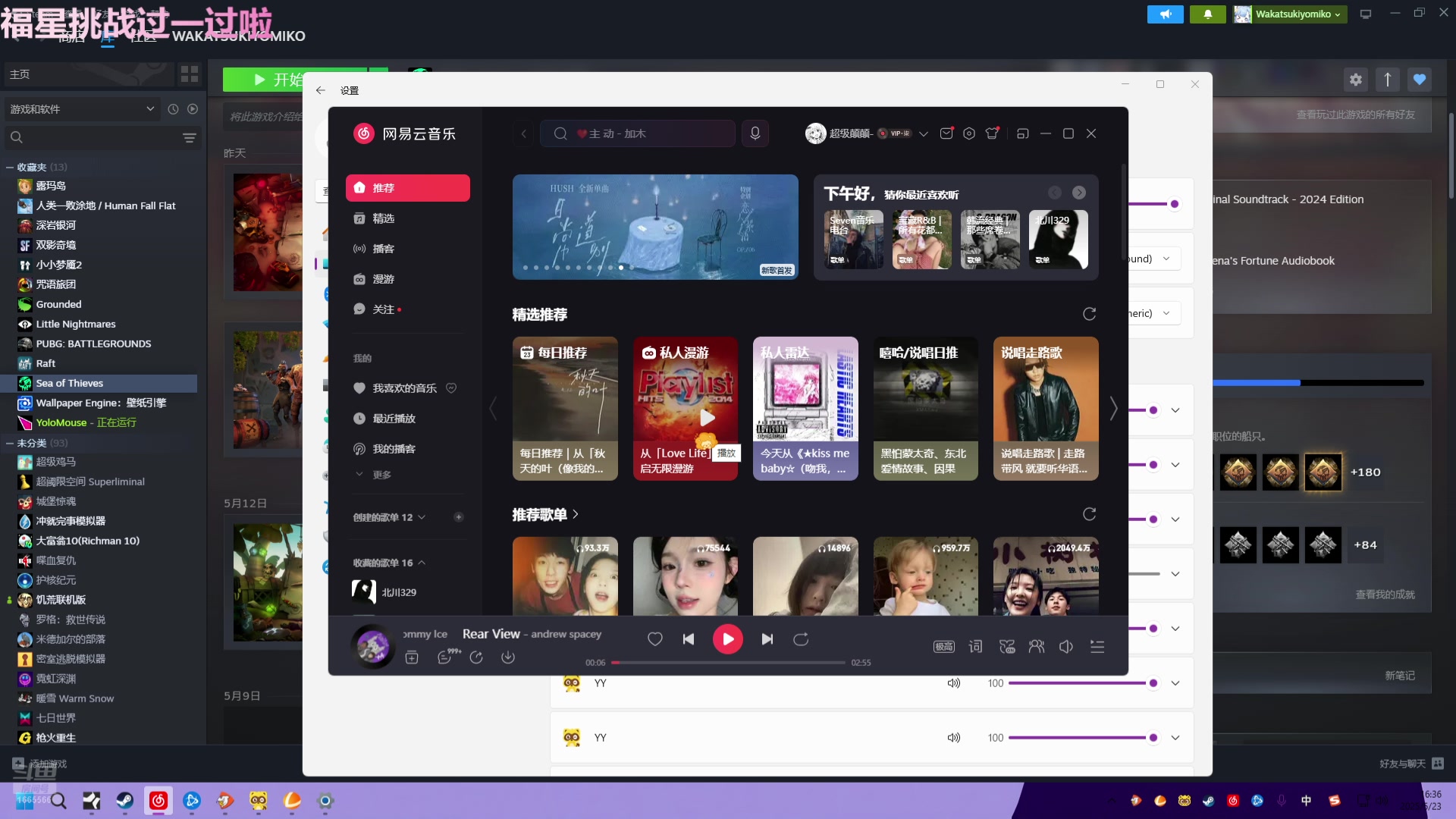This screenshot has height=819, width=1456.
Task: Switch to mini player mode icon
Action: point(1022,133)
